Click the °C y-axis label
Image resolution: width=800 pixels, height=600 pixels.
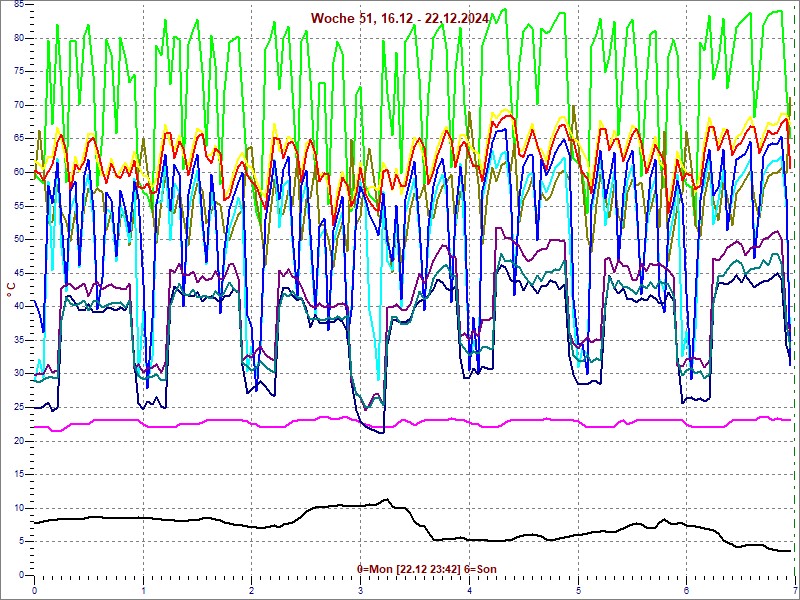pyautogui.click(x=11, y=289)
